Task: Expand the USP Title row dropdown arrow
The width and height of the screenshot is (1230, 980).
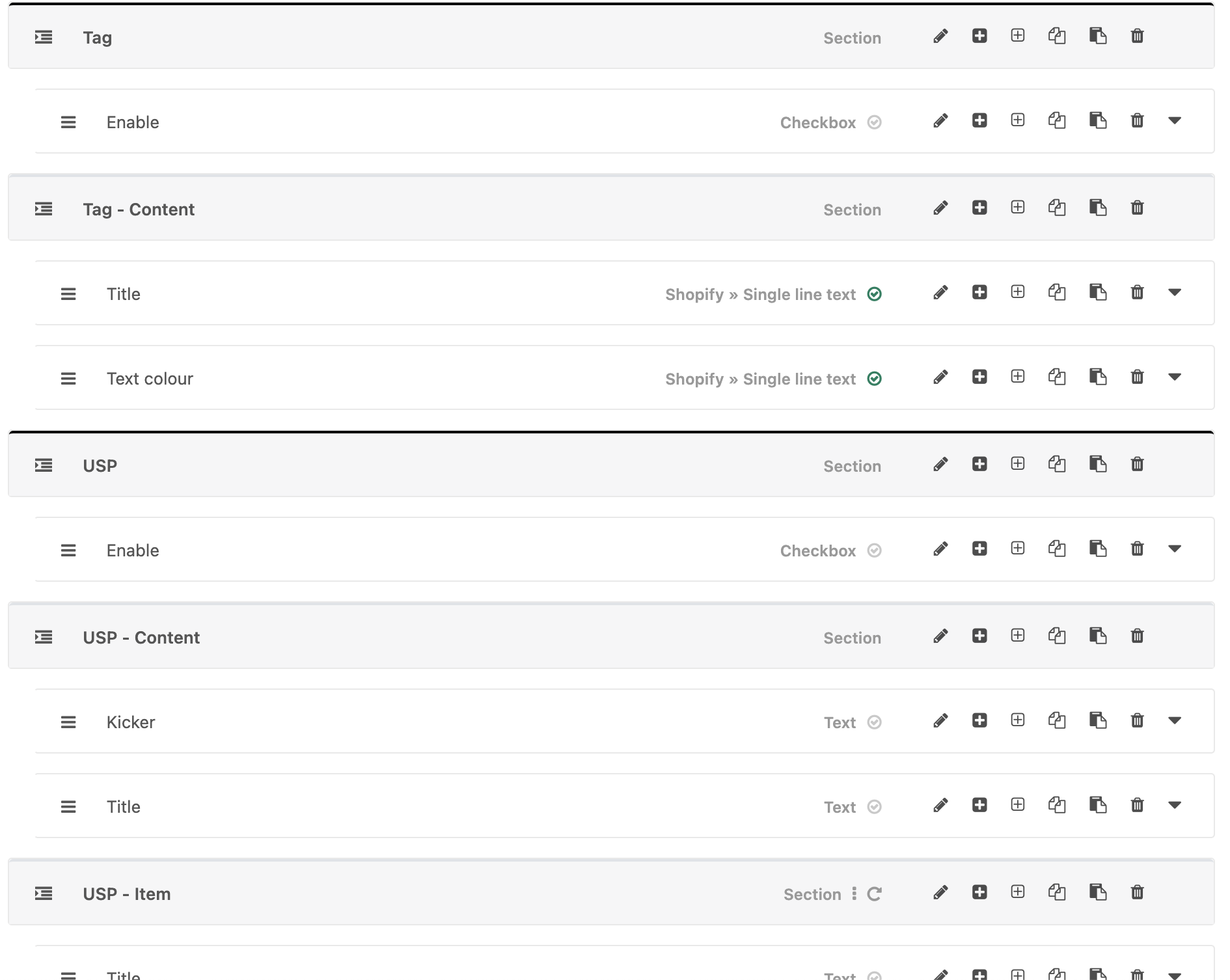Action: 1175,806
